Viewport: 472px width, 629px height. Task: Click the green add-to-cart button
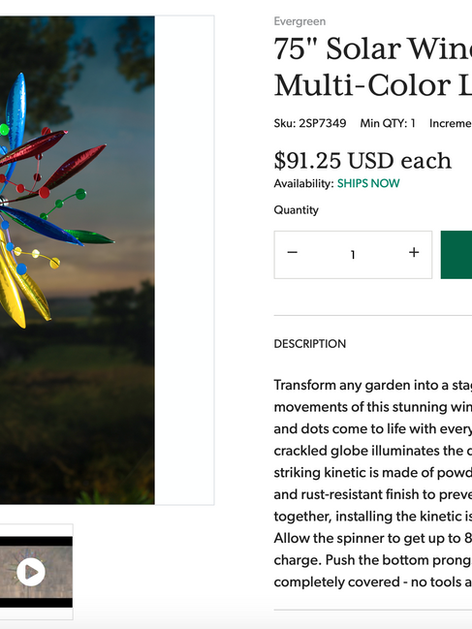[x=456, y=255]
